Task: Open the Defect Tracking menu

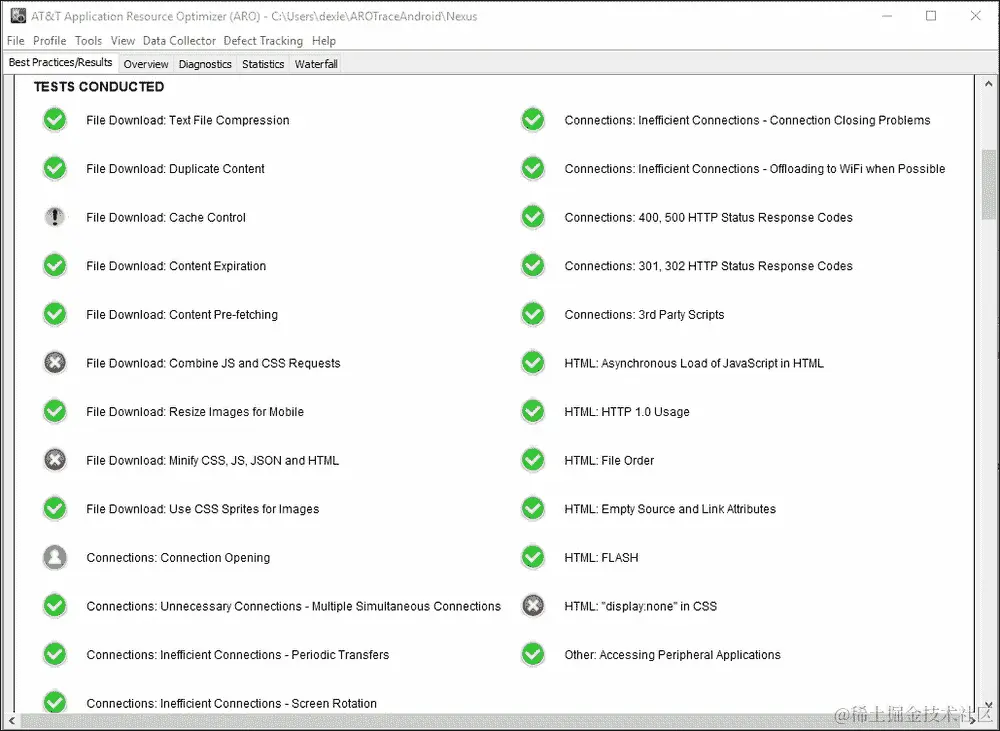Action: click(x=263, y=40)
